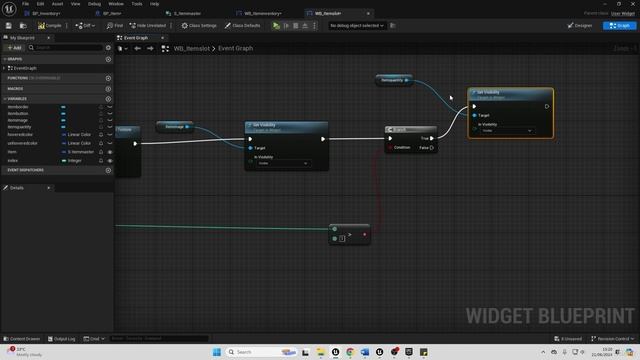This screenshot has width=640, height=360.
Task: Open the Debug menu
Action: coord(94,4)
